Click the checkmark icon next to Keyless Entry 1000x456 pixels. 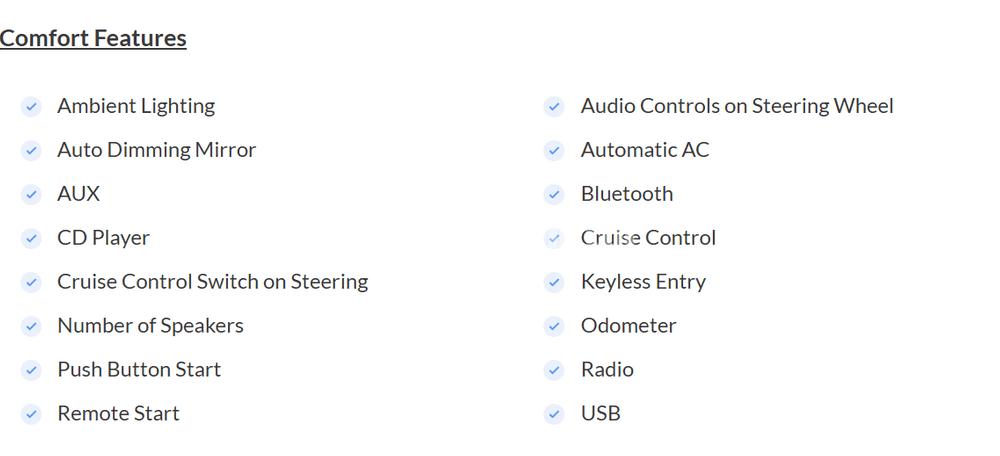click(554, 283)
